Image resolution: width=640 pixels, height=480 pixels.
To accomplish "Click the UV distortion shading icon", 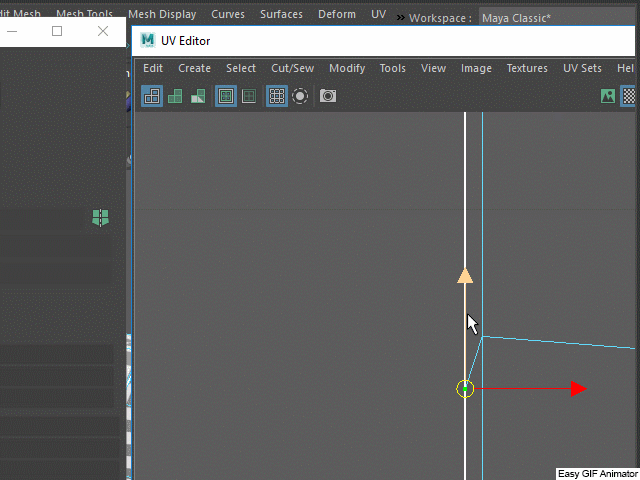I will click(x=198, y=96).
